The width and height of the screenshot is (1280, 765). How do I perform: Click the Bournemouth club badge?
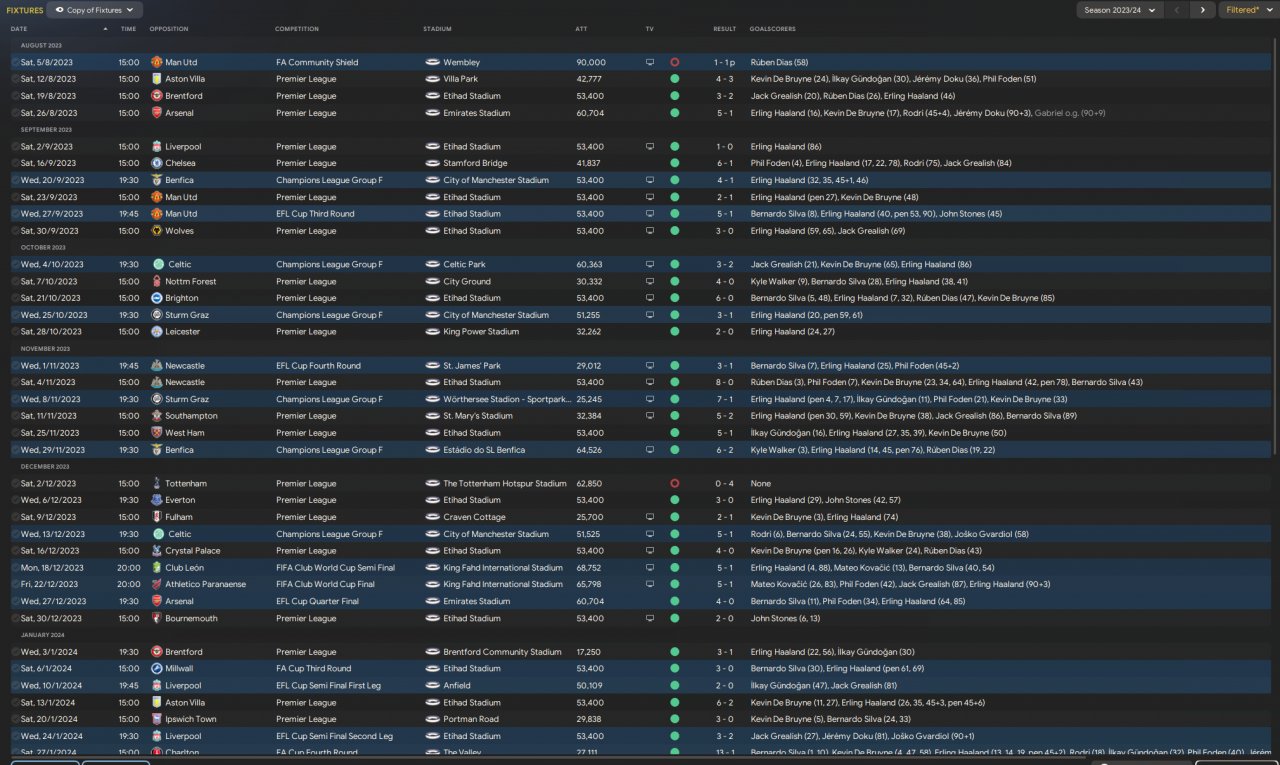click(157, 618)
